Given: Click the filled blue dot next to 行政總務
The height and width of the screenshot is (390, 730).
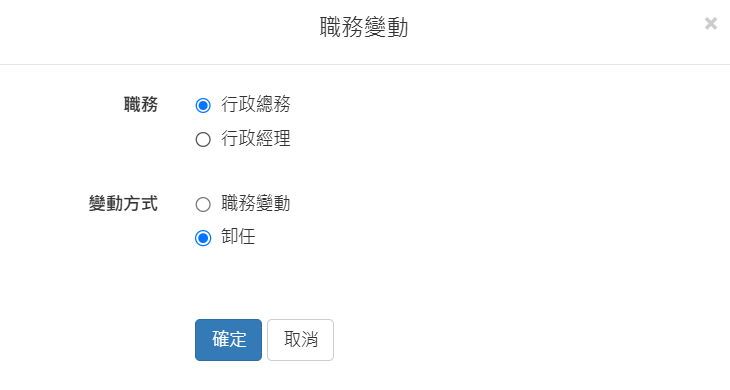Looking at the screenshot, I should (203, 106).
